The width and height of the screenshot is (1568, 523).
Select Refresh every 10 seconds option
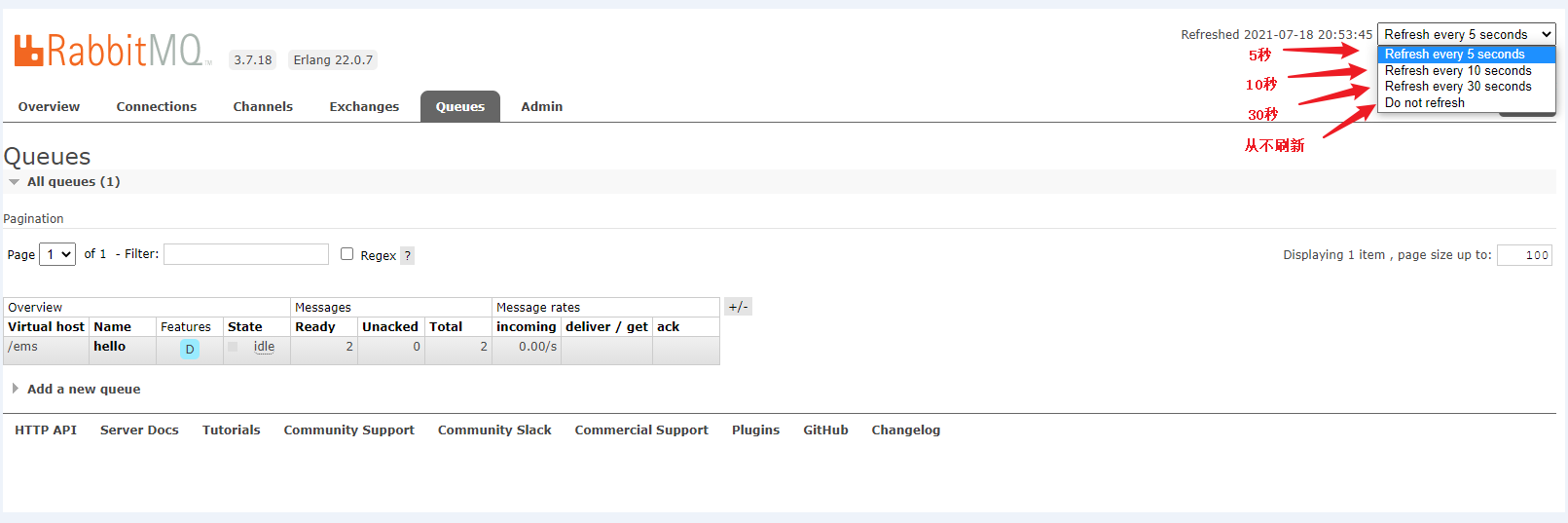(1467, 71)
